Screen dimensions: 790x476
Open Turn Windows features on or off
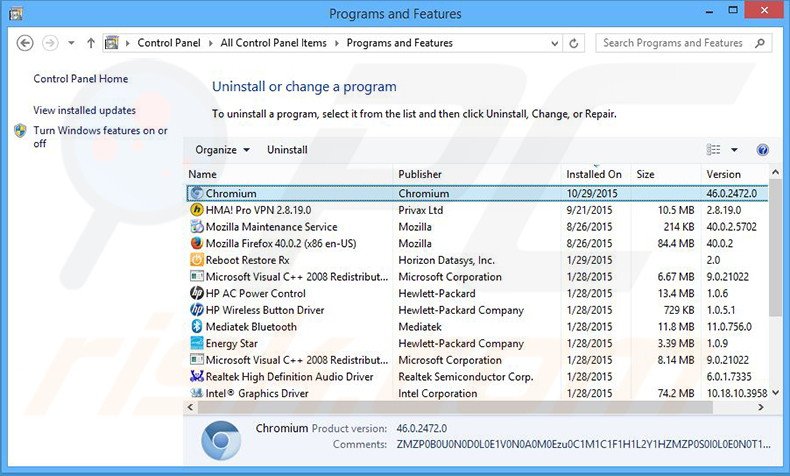100,137
